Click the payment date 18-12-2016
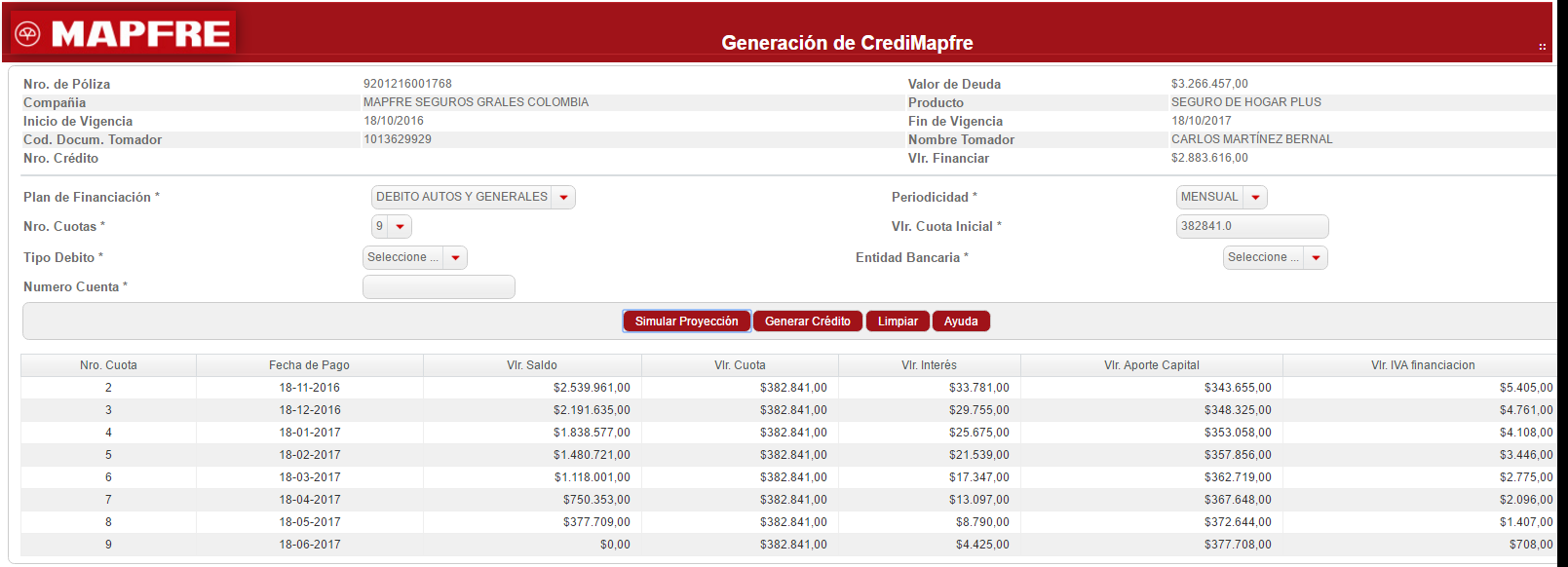This screenshot has height=567, width=1568. coord(310,410)
